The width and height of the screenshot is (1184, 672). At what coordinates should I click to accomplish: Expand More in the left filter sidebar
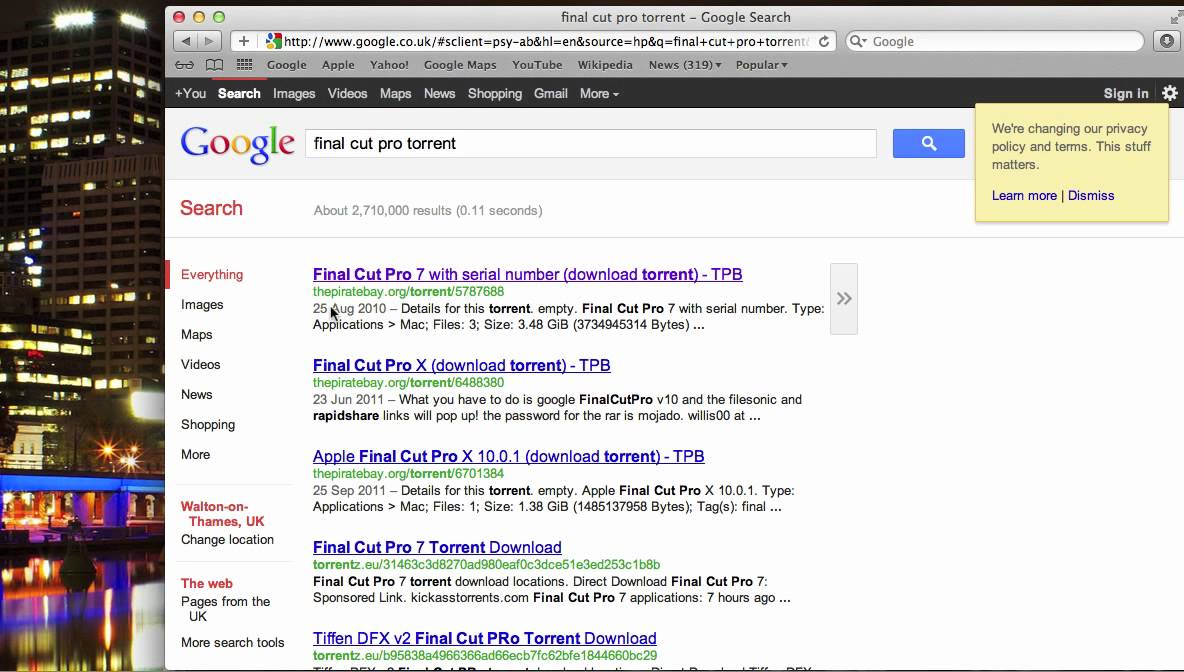pos(196,455)
